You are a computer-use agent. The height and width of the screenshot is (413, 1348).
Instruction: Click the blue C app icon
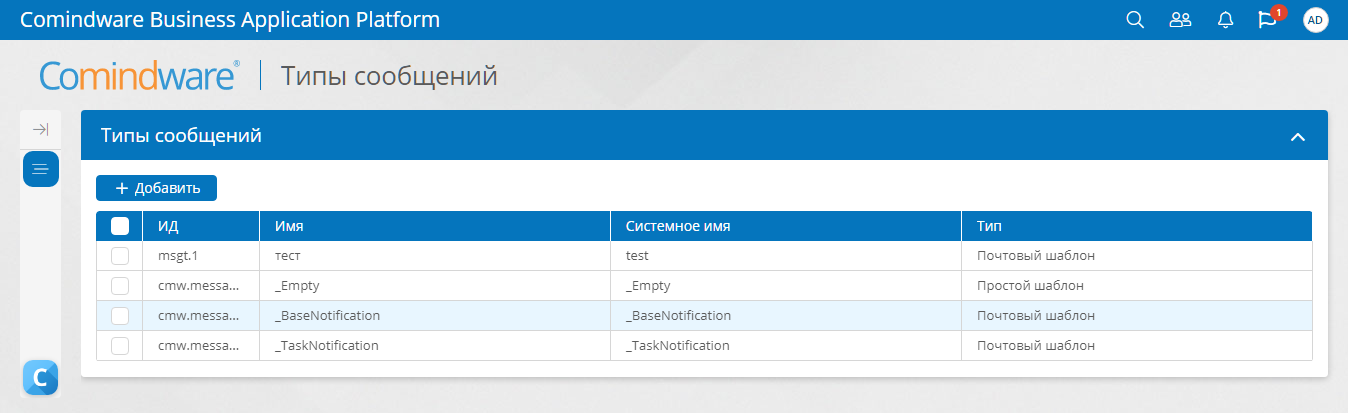click(x=40, y=378)
